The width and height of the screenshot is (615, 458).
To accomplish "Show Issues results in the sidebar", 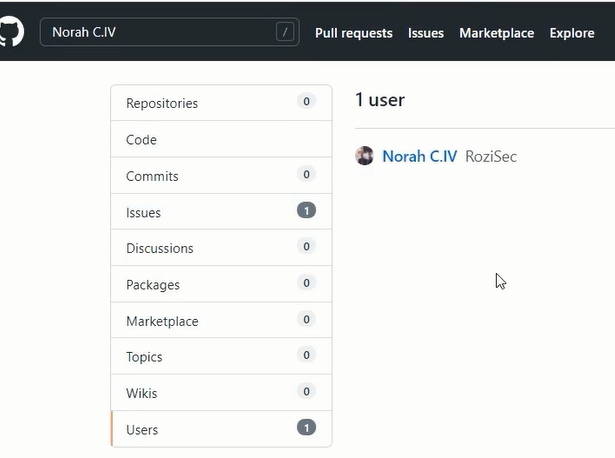I will coord(222,212).
